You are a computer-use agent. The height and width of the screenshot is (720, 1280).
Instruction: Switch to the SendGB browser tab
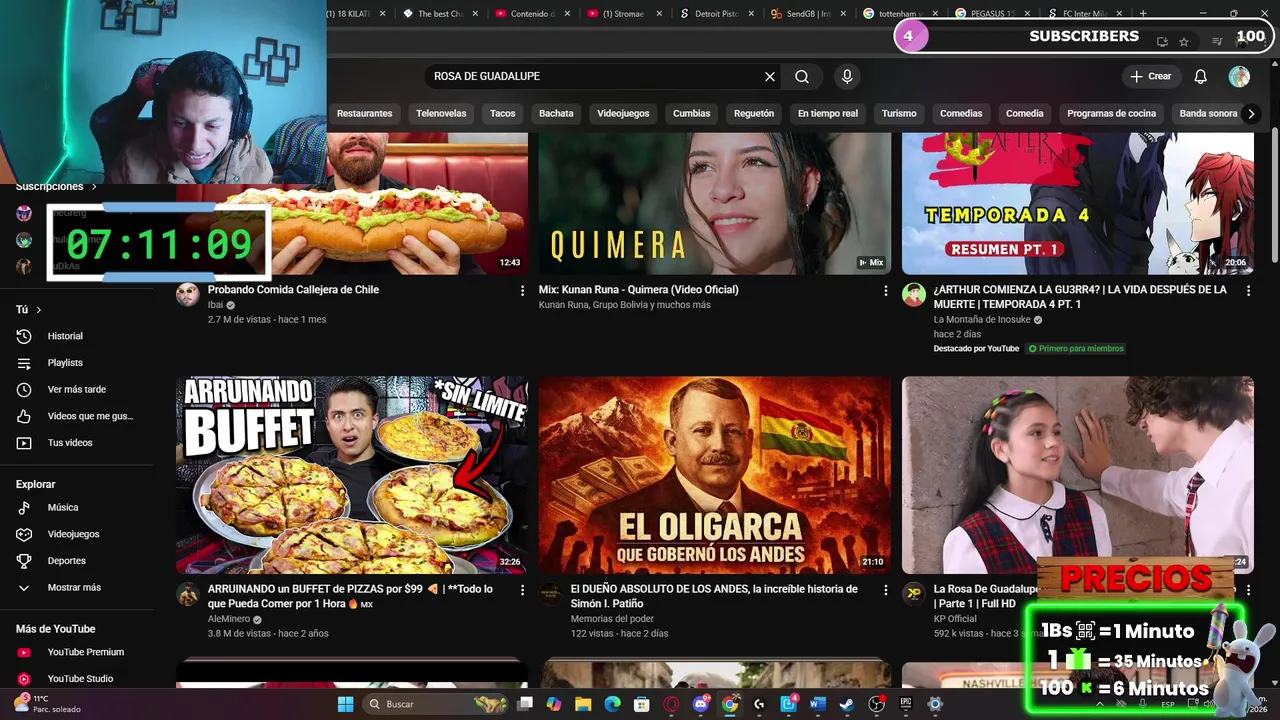[808, 14]
